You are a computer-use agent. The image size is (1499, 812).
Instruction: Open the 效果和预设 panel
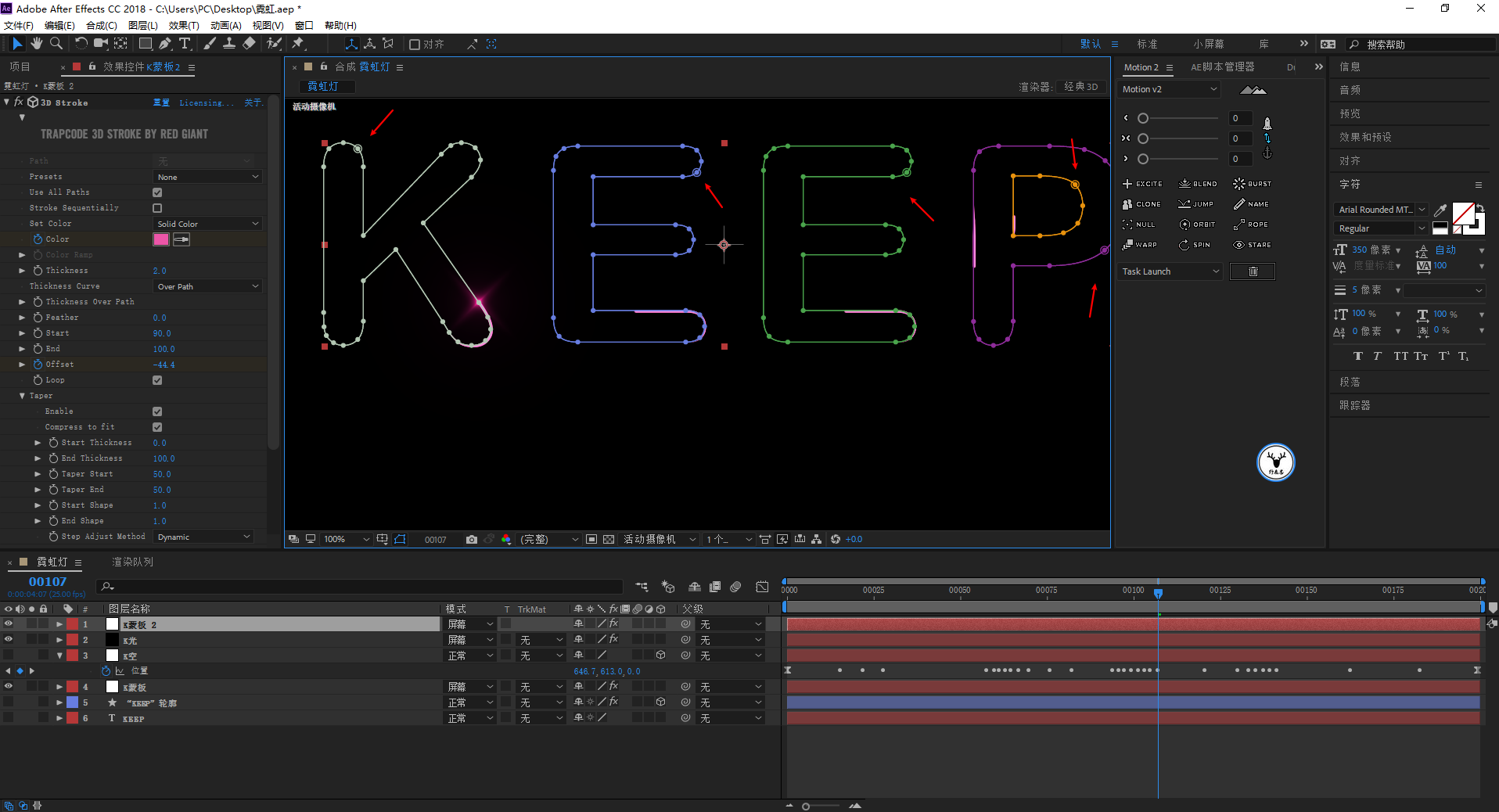pos(1365,137)
